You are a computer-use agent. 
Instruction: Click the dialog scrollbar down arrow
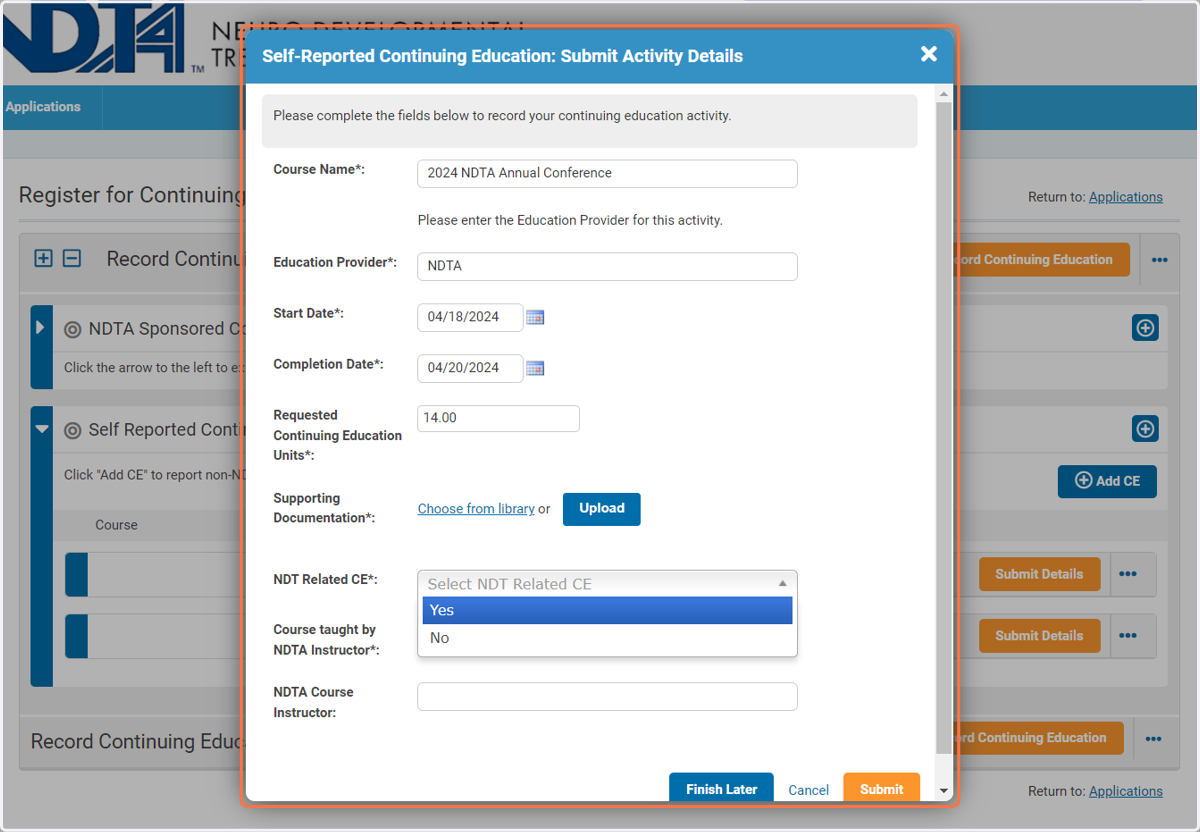tap(944, 790)
